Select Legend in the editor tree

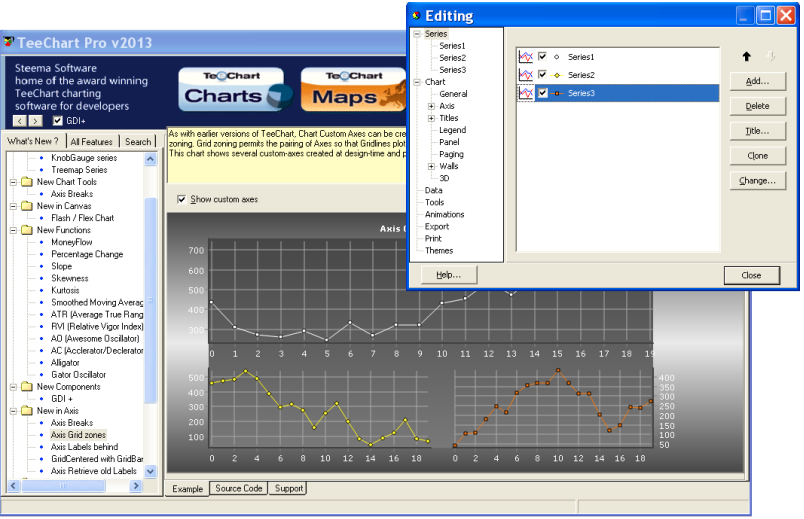[x=452, y=130]
